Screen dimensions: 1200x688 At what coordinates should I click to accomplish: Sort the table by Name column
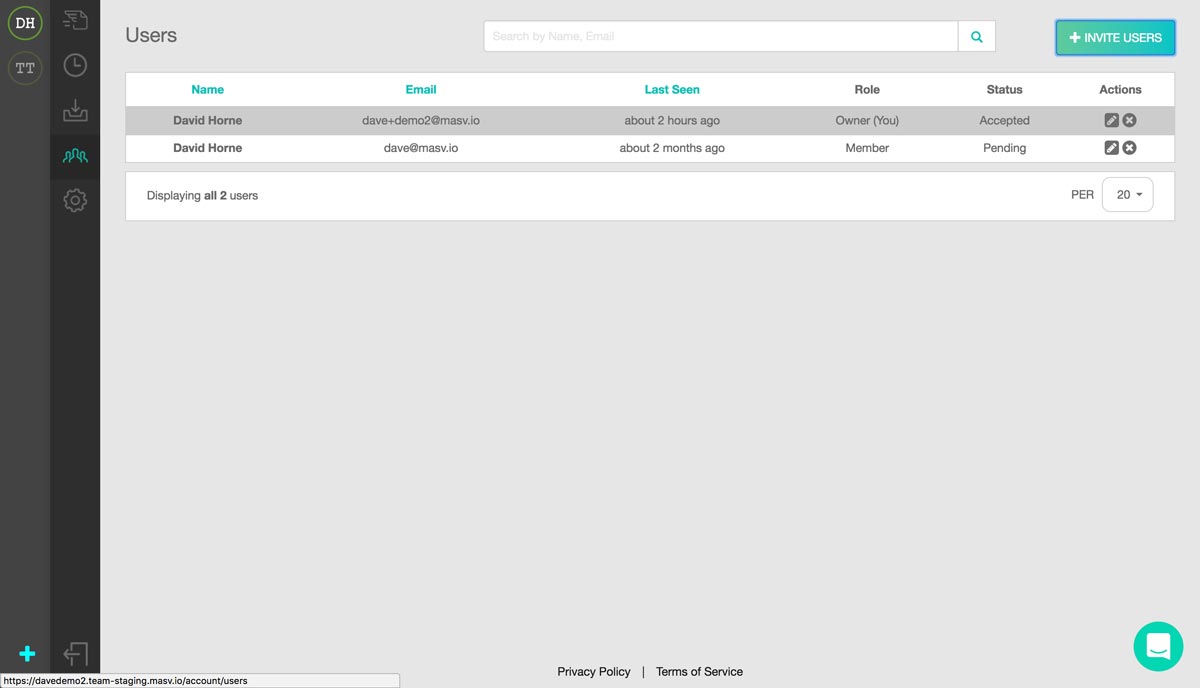pyautogui.click(x=208, y=90)
